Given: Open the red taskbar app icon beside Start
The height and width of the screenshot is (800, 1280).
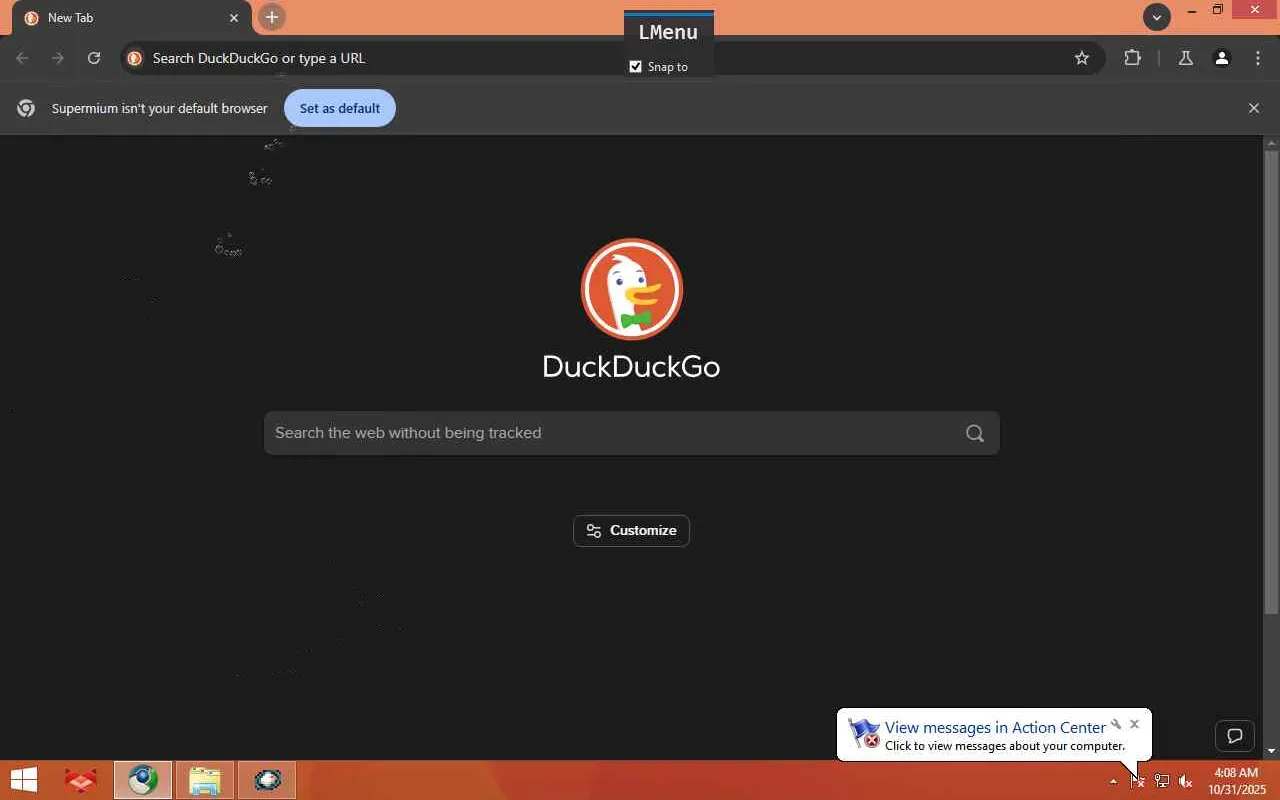Looking at the screenshot, I should coord(80,780).
